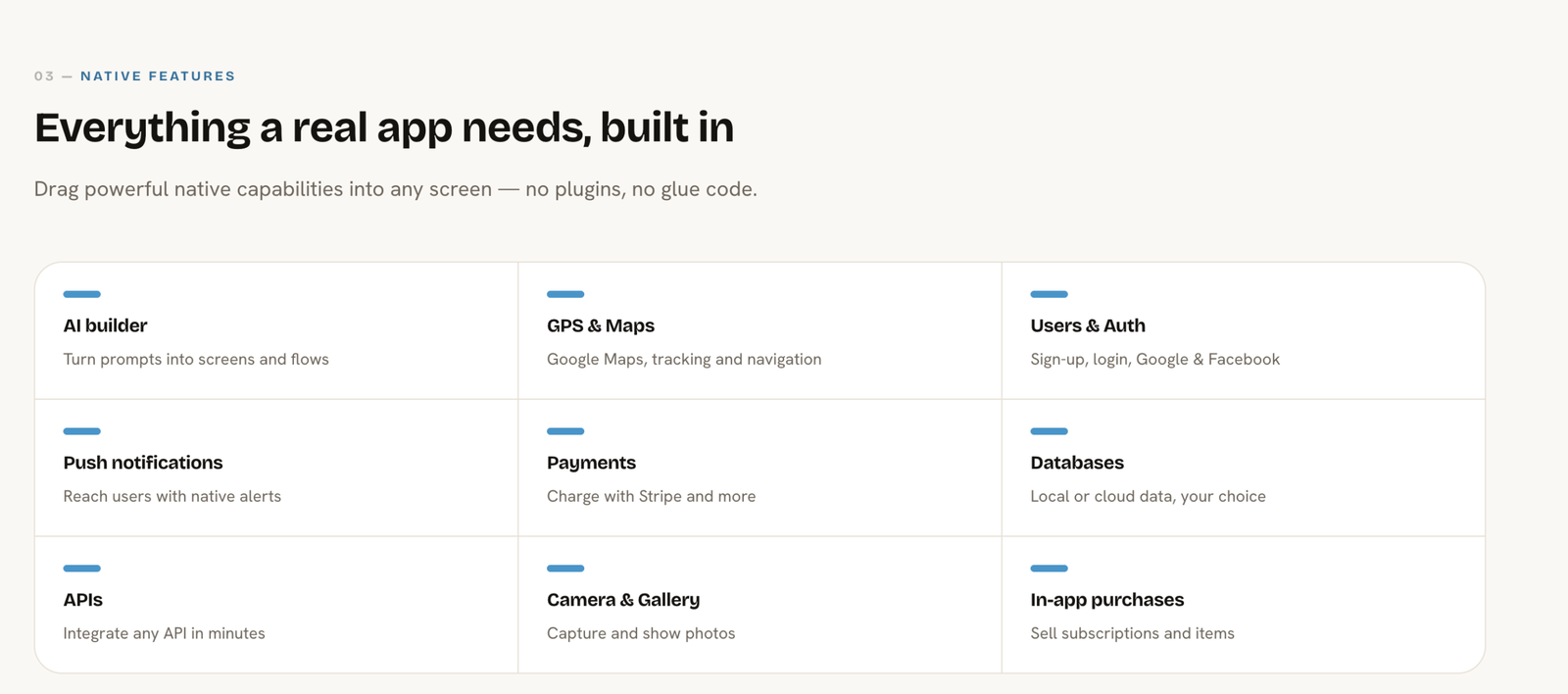Image resolution: width=1568 pixels, height=694 pixels.
Task: Click the NATIVE FEATURES section label
Action: 158,76
